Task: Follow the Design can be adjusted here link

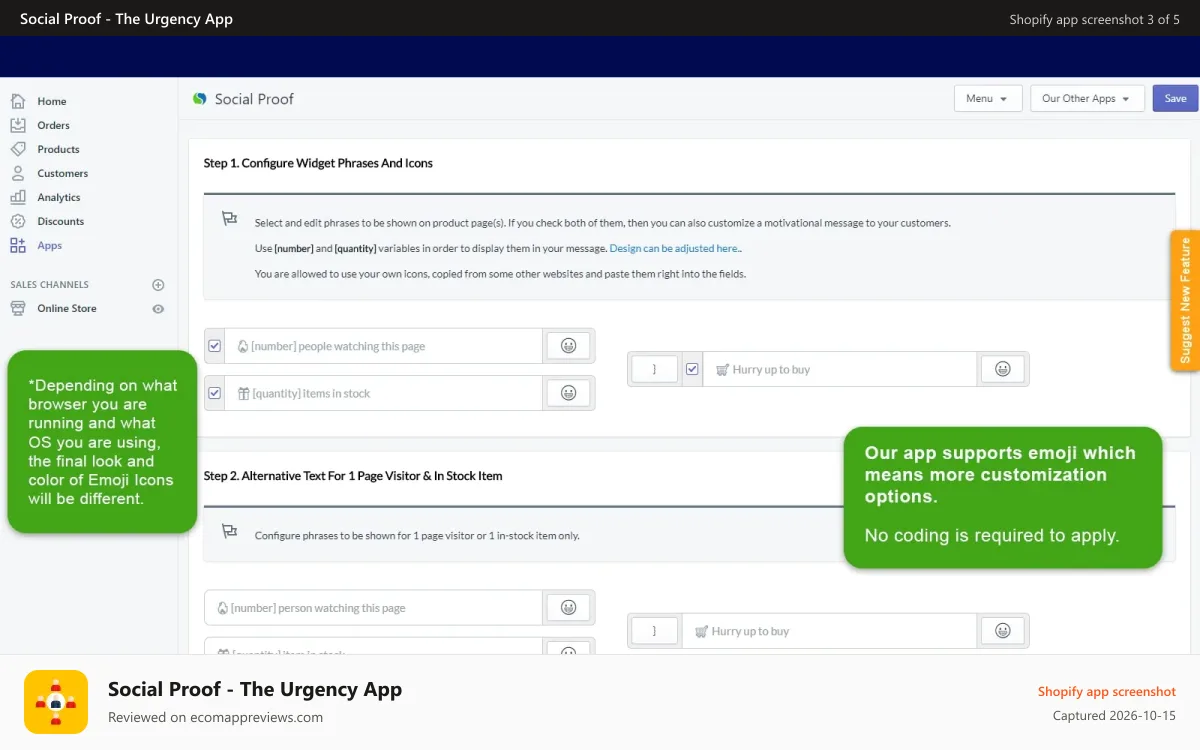Action: [675, 248]
